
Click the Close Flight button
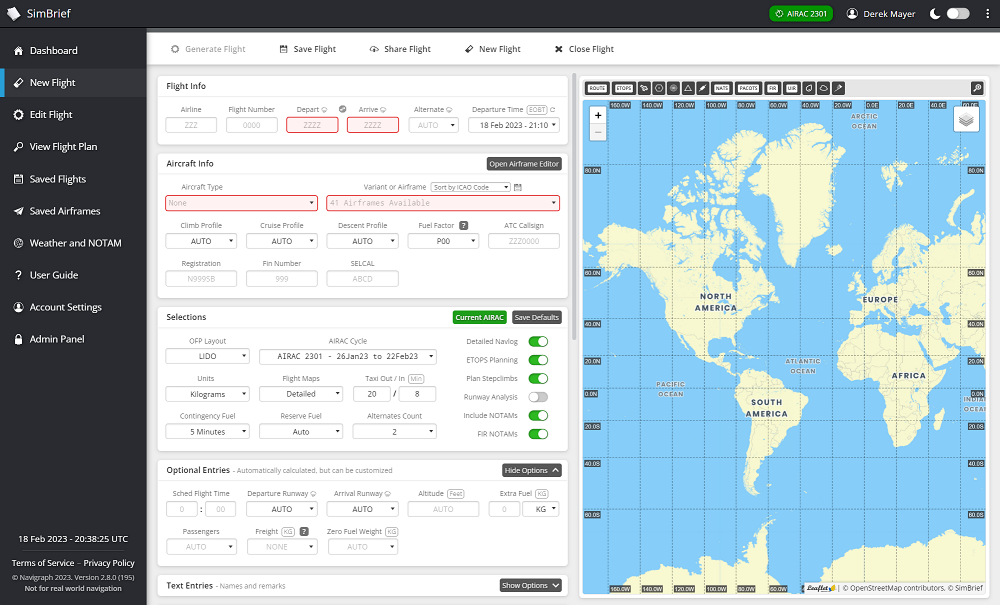click(584, 49)
